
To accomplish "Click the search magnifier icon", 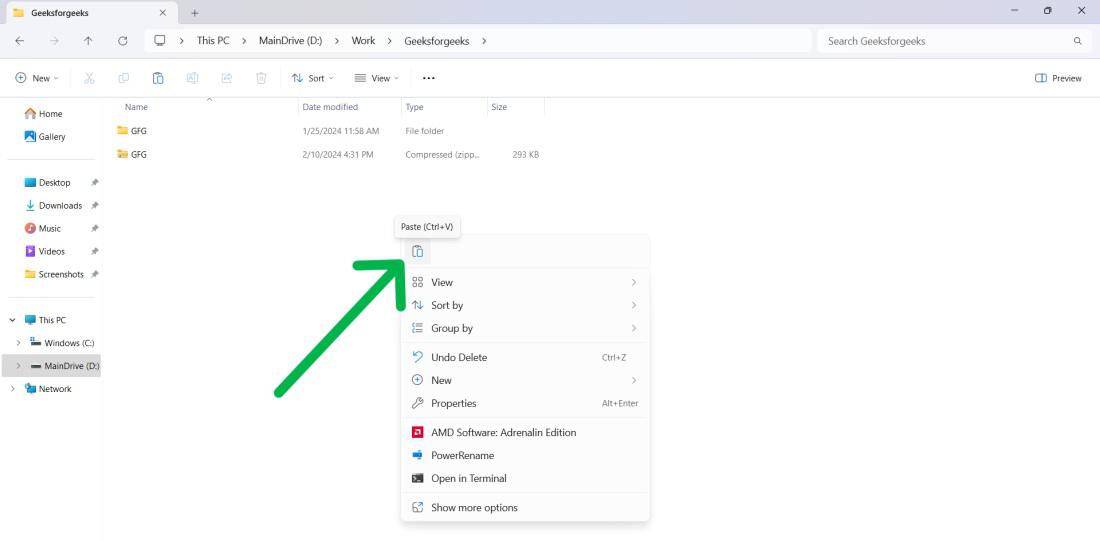I will pyautogui.click(x=1078, y=41).
